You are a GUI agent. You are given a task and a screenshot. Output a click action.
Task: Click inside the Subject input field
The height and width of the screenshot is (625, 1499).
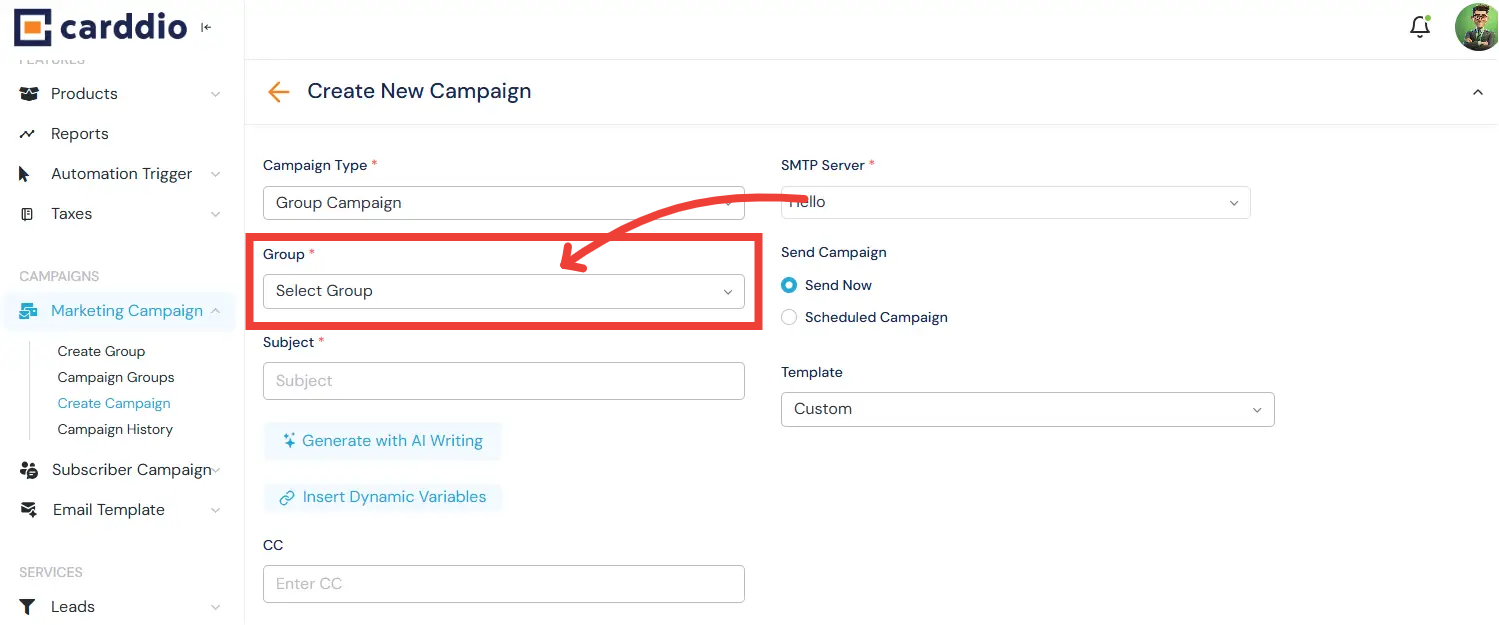[x=503, y=381]
